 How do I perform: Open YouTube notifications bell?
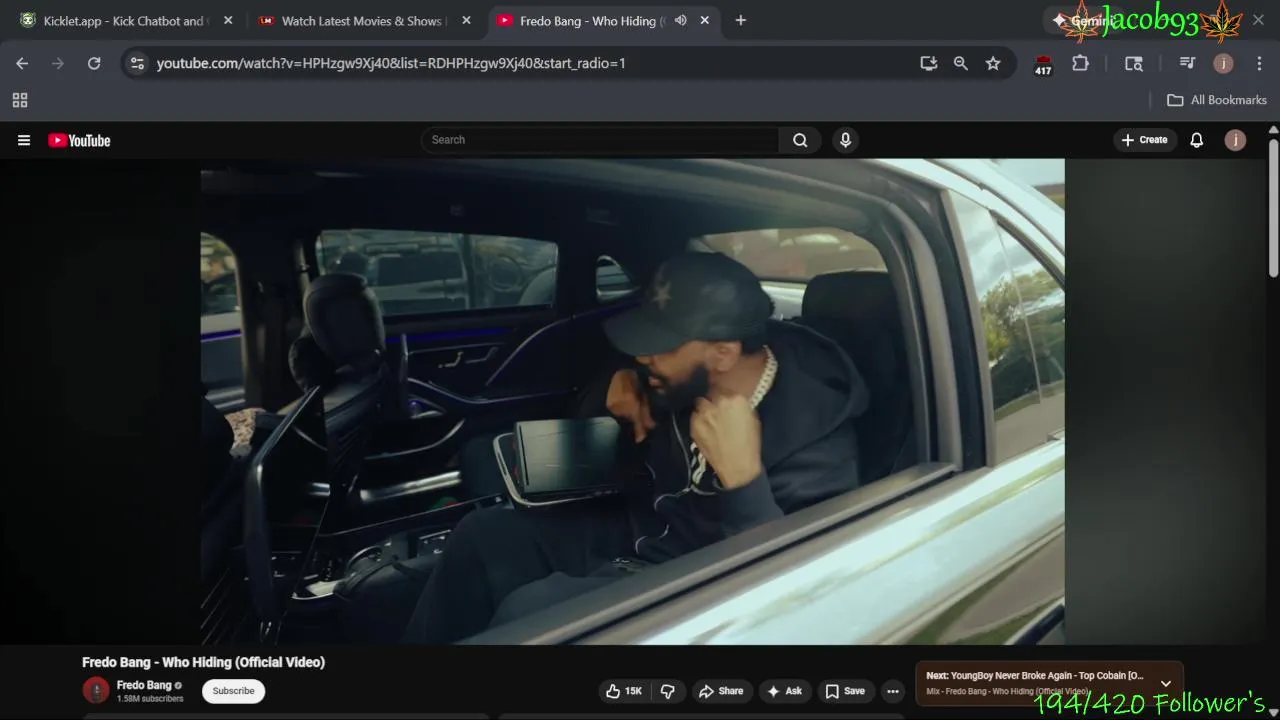coord(1196,140)
